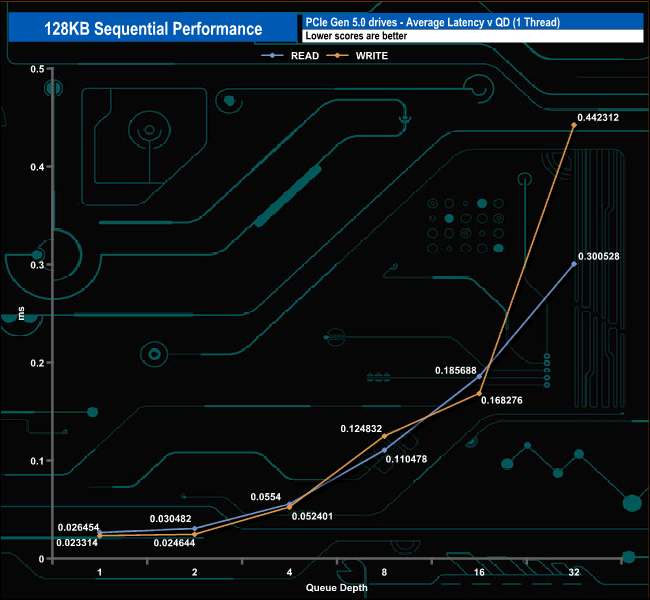The image size is (650, 600).
Task: Select the 0.024644 write data label
Action: [174, 543]
